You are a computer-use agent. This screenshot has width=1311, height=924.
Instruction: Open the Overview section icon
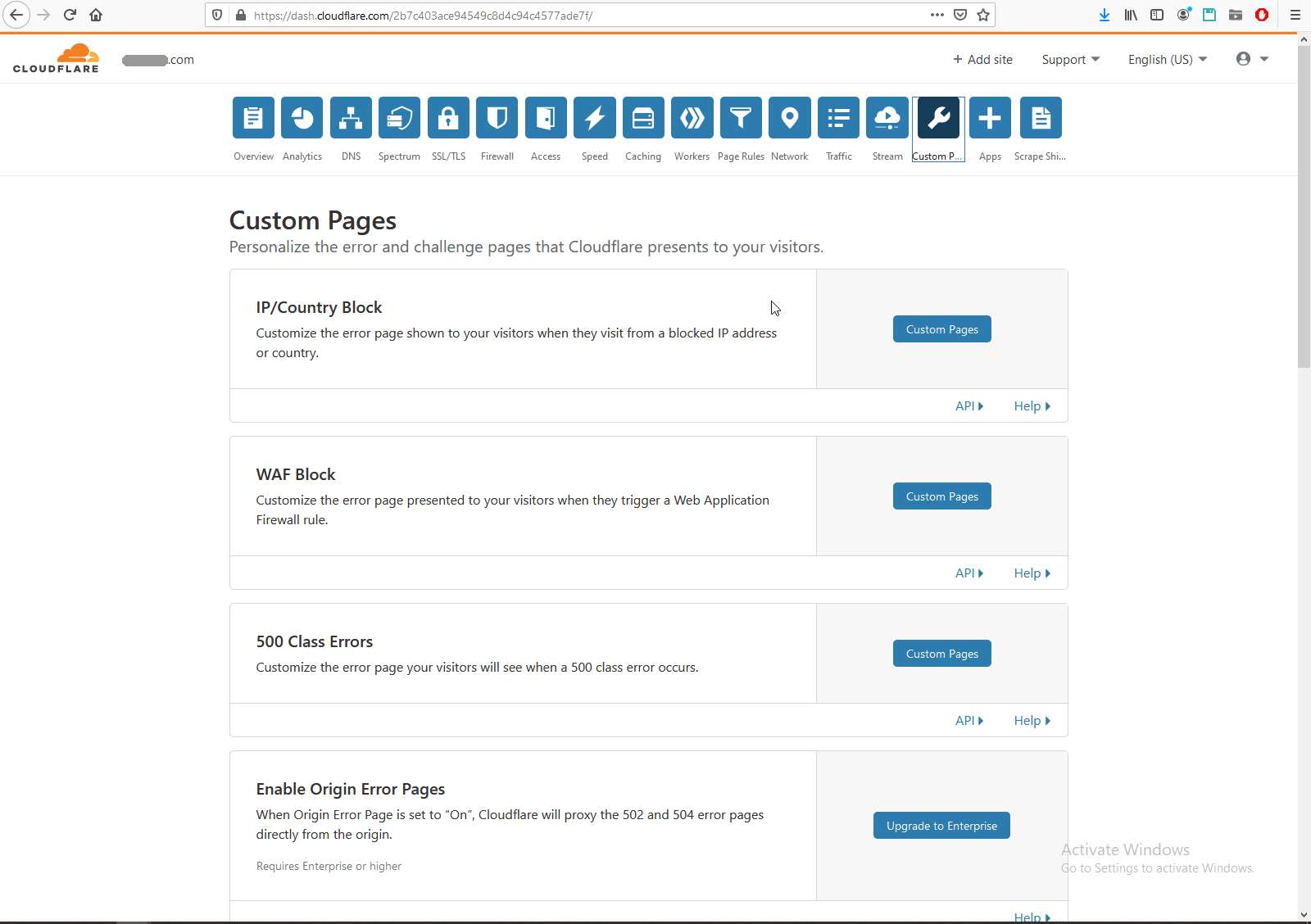pyautogui.click(x=253, y=118)
